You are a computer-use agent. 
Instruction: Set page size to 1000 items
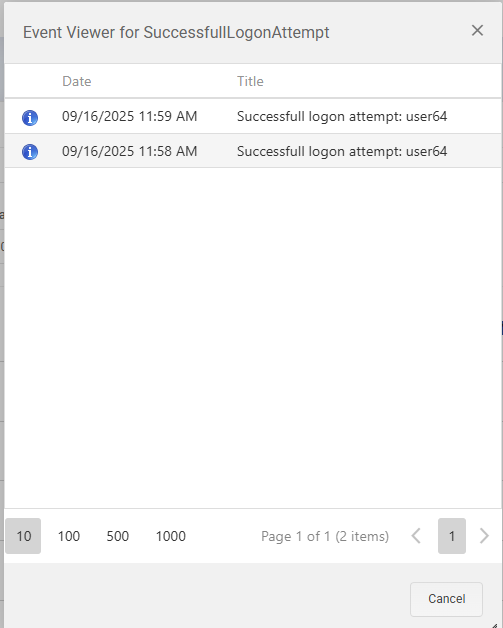pos(171,536)
